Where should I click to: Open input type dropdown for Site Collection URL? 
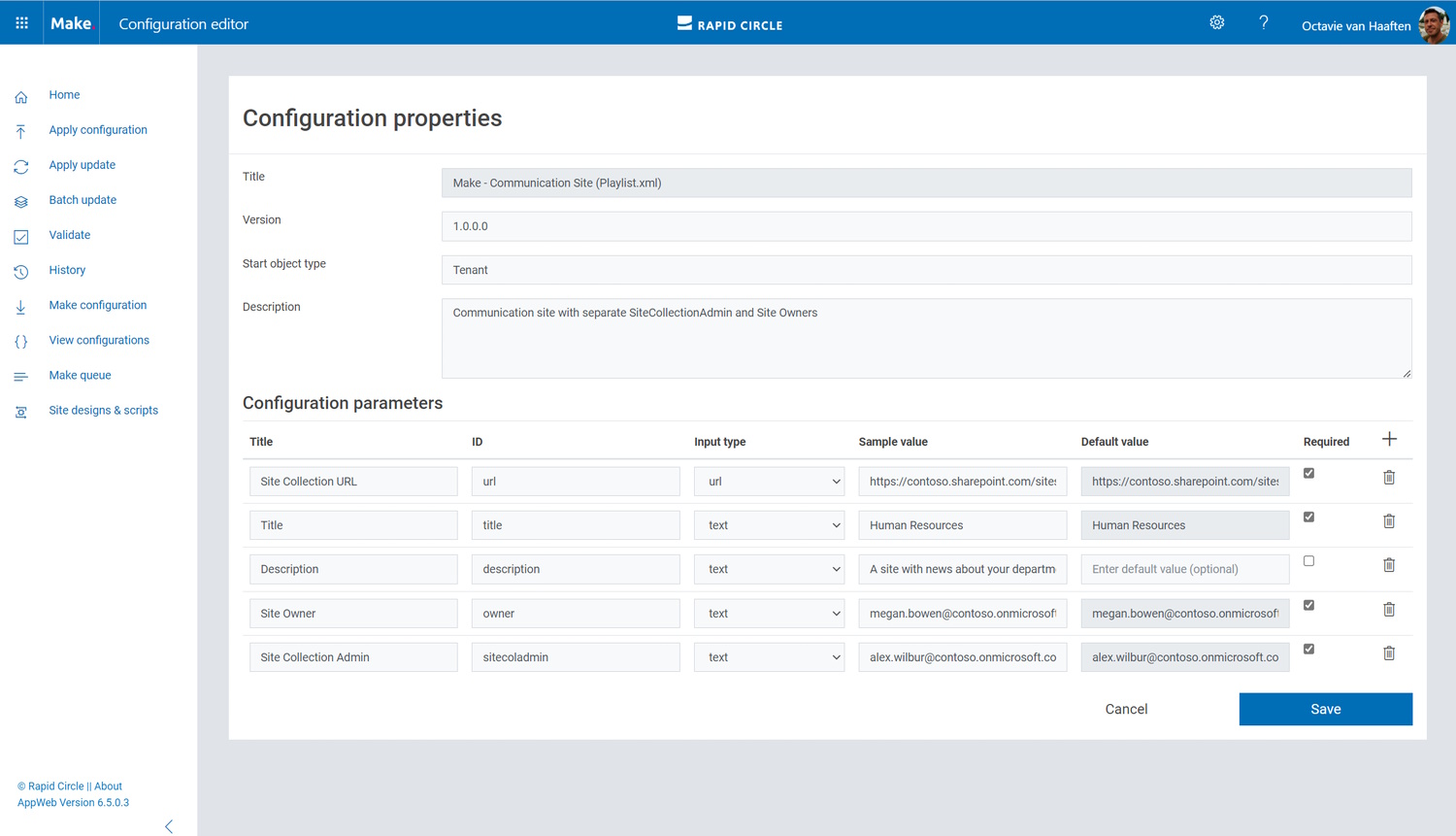click(x=769, y=482)
